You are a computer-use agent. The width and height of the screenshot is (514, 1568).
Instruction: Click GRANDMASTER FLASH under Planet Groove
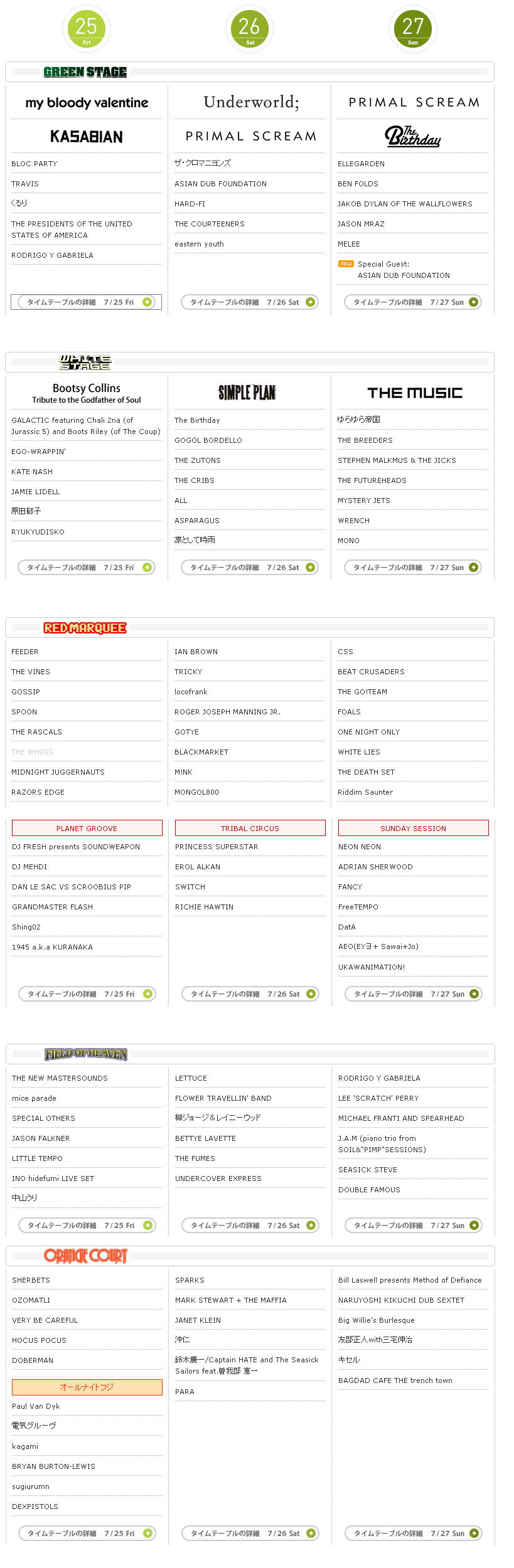(x=53, y=907)
